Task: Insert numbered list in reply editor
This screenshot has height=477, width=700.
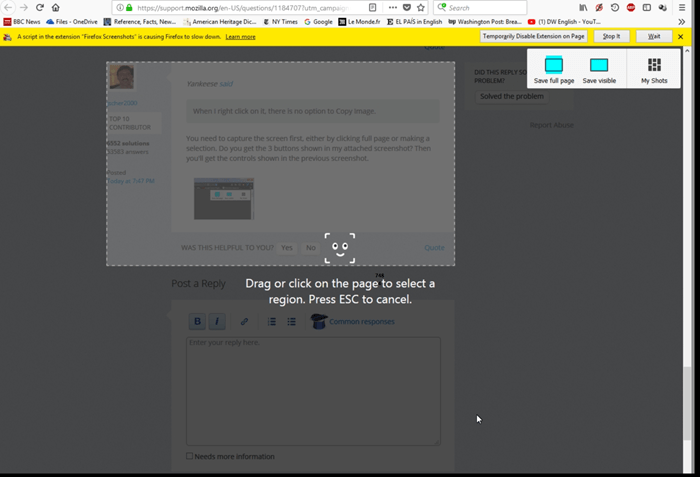Action: tap(271, 322)
